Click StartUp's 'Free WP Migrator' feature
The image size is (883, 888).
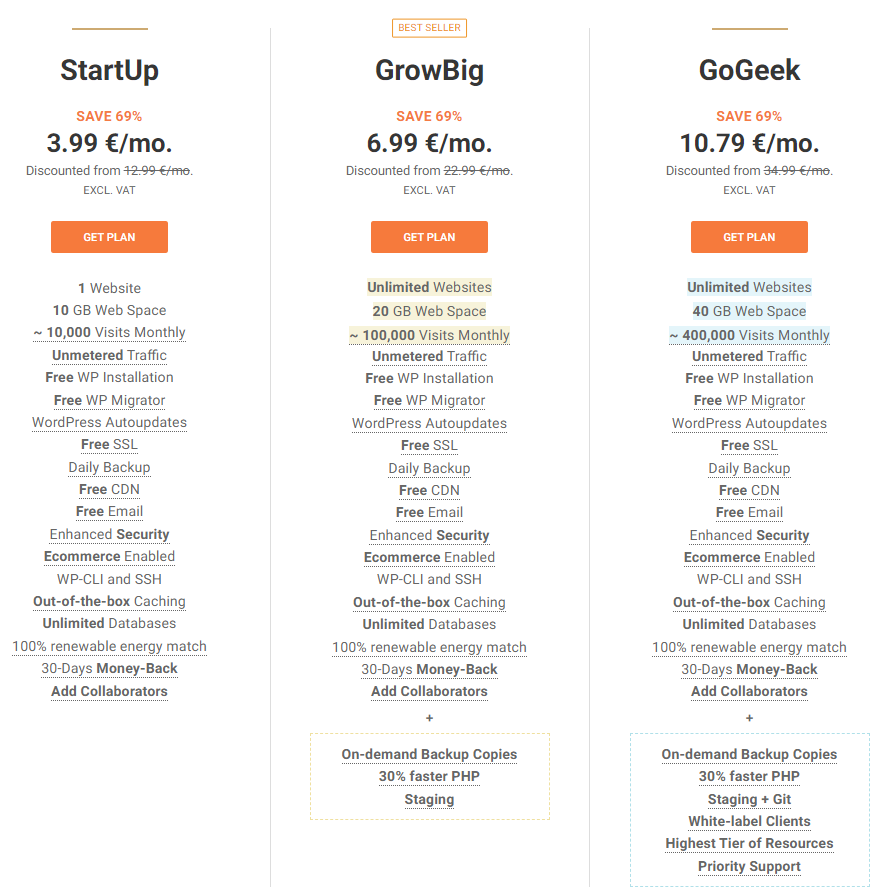point(109,400)
